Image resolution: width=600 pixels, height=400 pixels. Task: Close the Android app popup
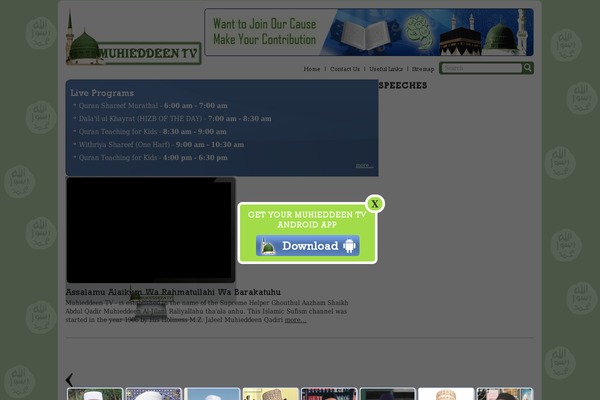(375, 204)
